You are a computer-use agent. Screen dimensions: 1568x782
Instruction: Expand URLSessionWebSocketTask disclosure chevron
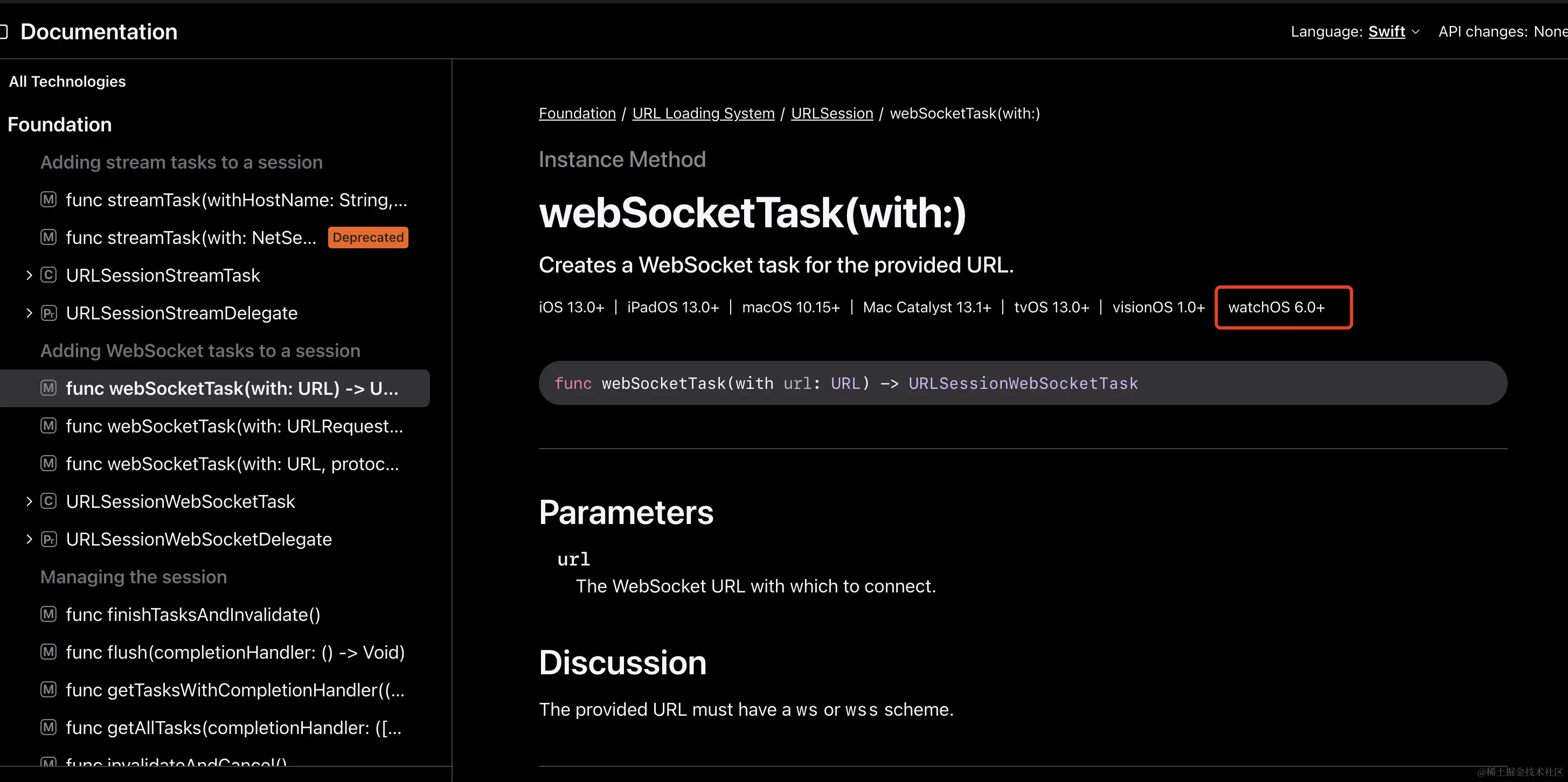tap(29, 501)
